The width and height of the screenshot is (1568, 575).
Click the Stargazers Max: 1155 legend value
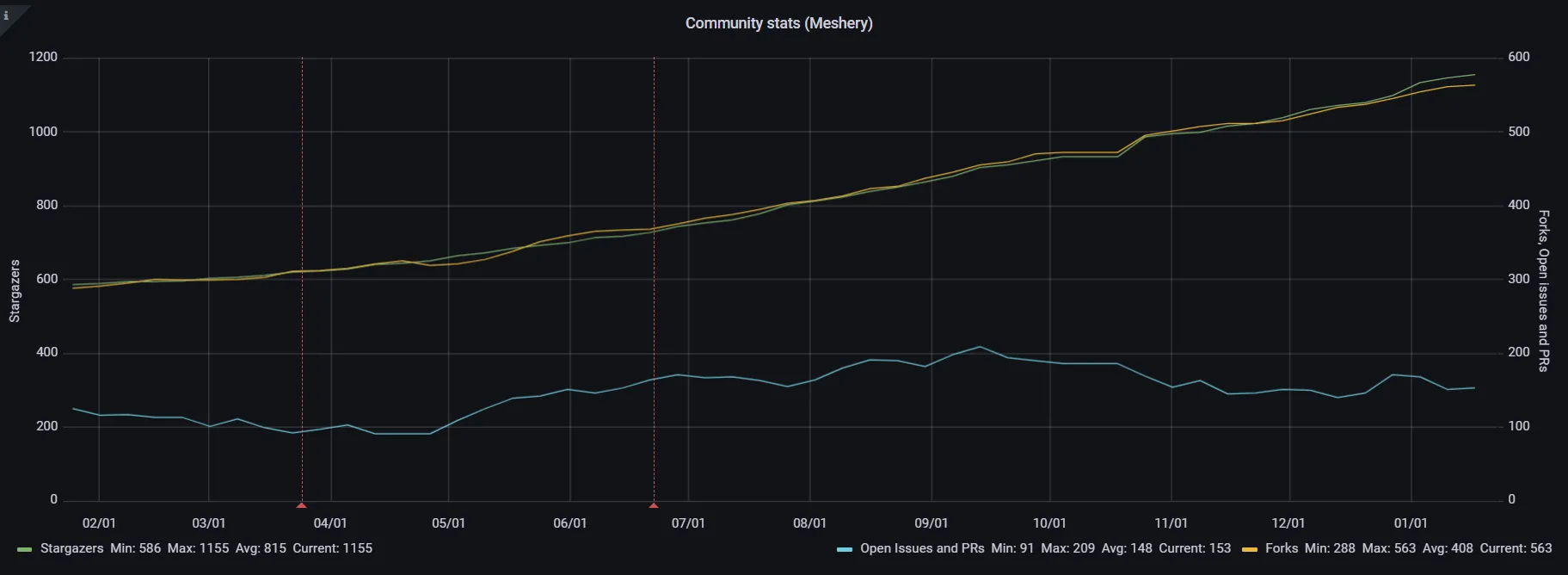pyautogui.click(x=198, y=548)
